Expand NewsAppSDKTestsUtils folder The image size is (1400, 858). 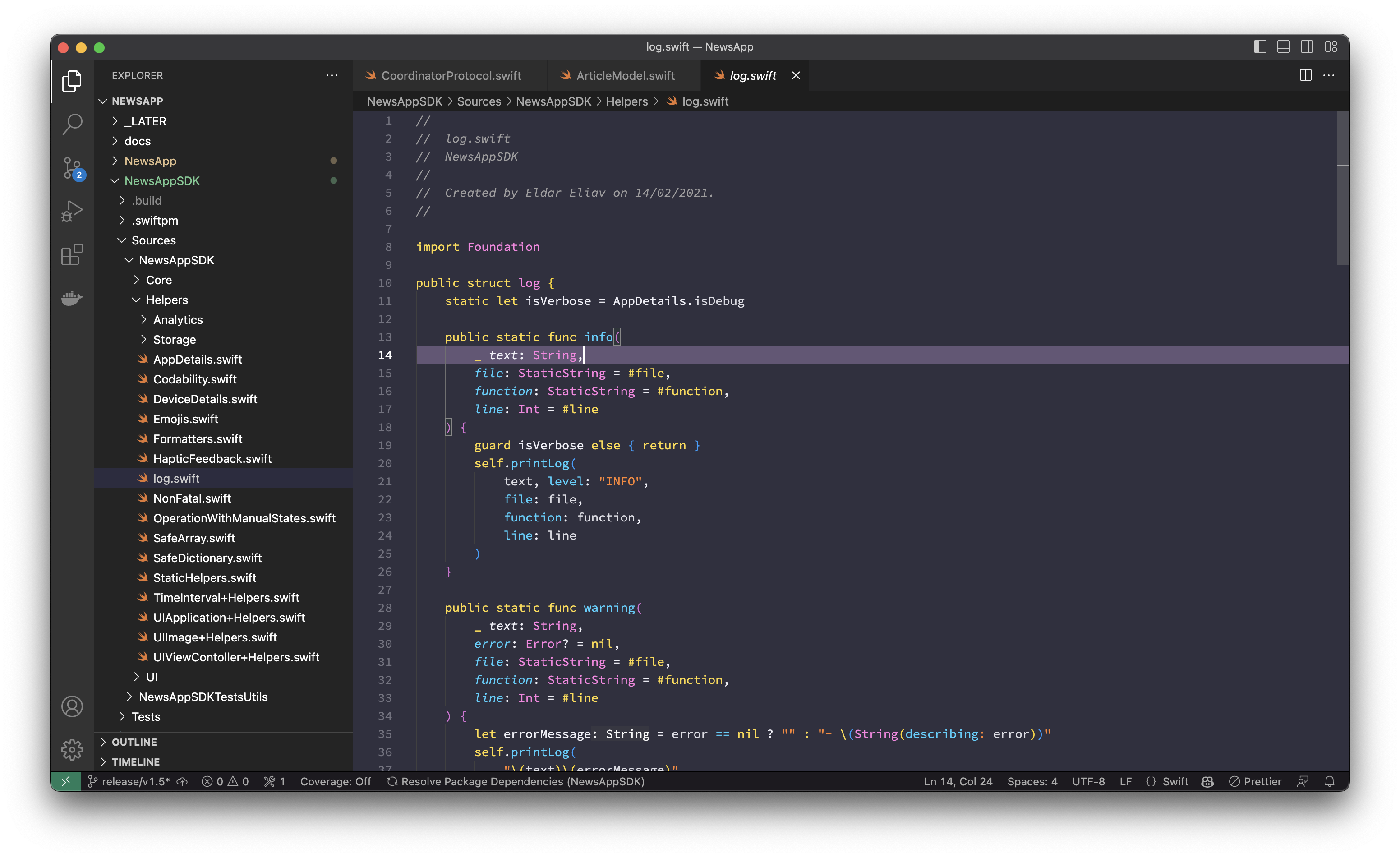223,697
